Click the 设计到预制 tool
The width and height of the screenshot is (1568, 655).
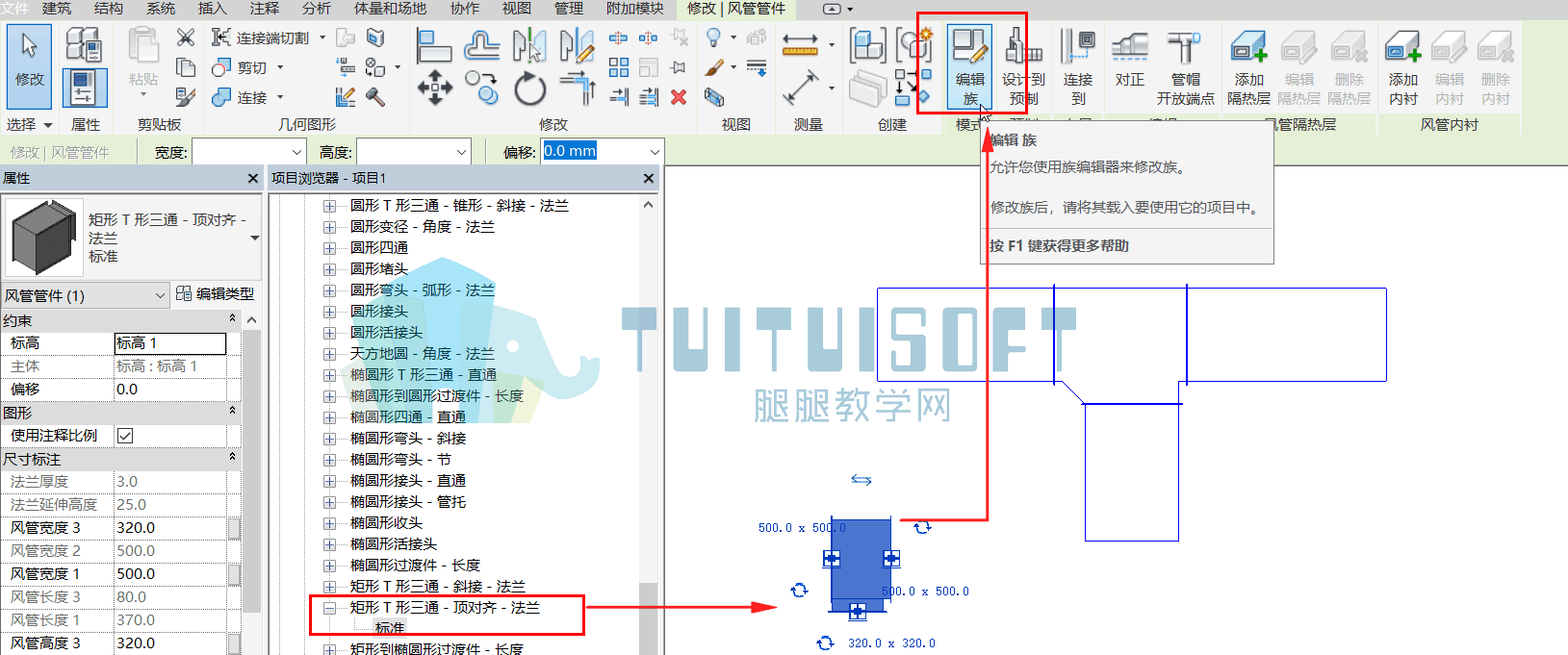pyautogui.click(x=1023, y=65)
